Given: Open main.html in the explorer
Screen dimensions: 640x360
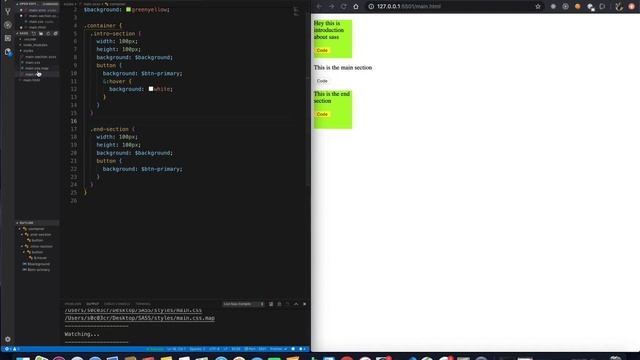Looking at the screenshot, I should tap(31, 80).
